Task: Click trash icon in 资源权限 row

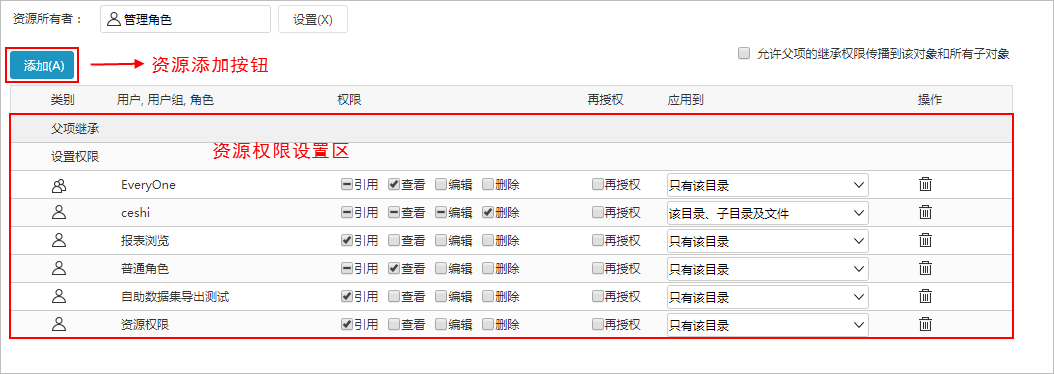Action: [x=925, y=324]
